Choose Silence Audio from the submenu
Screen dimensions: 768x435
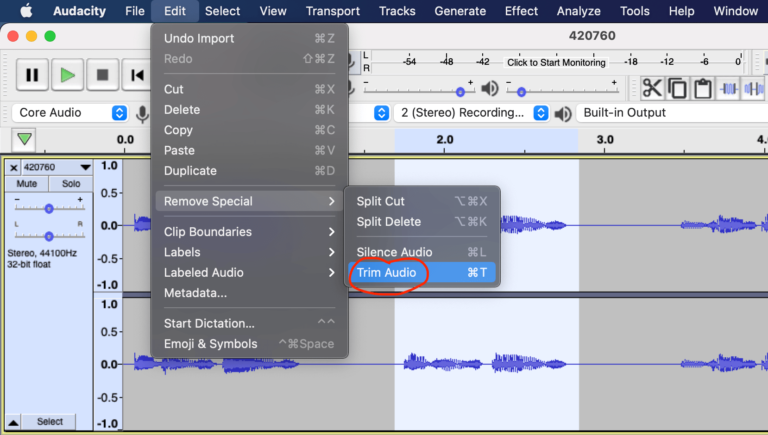click(x=422, y=252)
